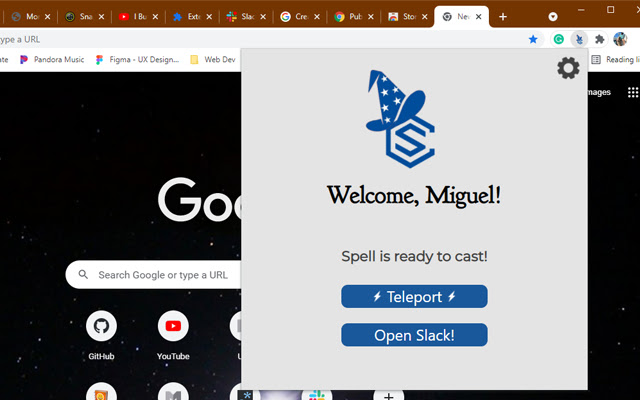Click the bookmark star icon
This screenshot has height=400, width=640.
pos(533,39)
